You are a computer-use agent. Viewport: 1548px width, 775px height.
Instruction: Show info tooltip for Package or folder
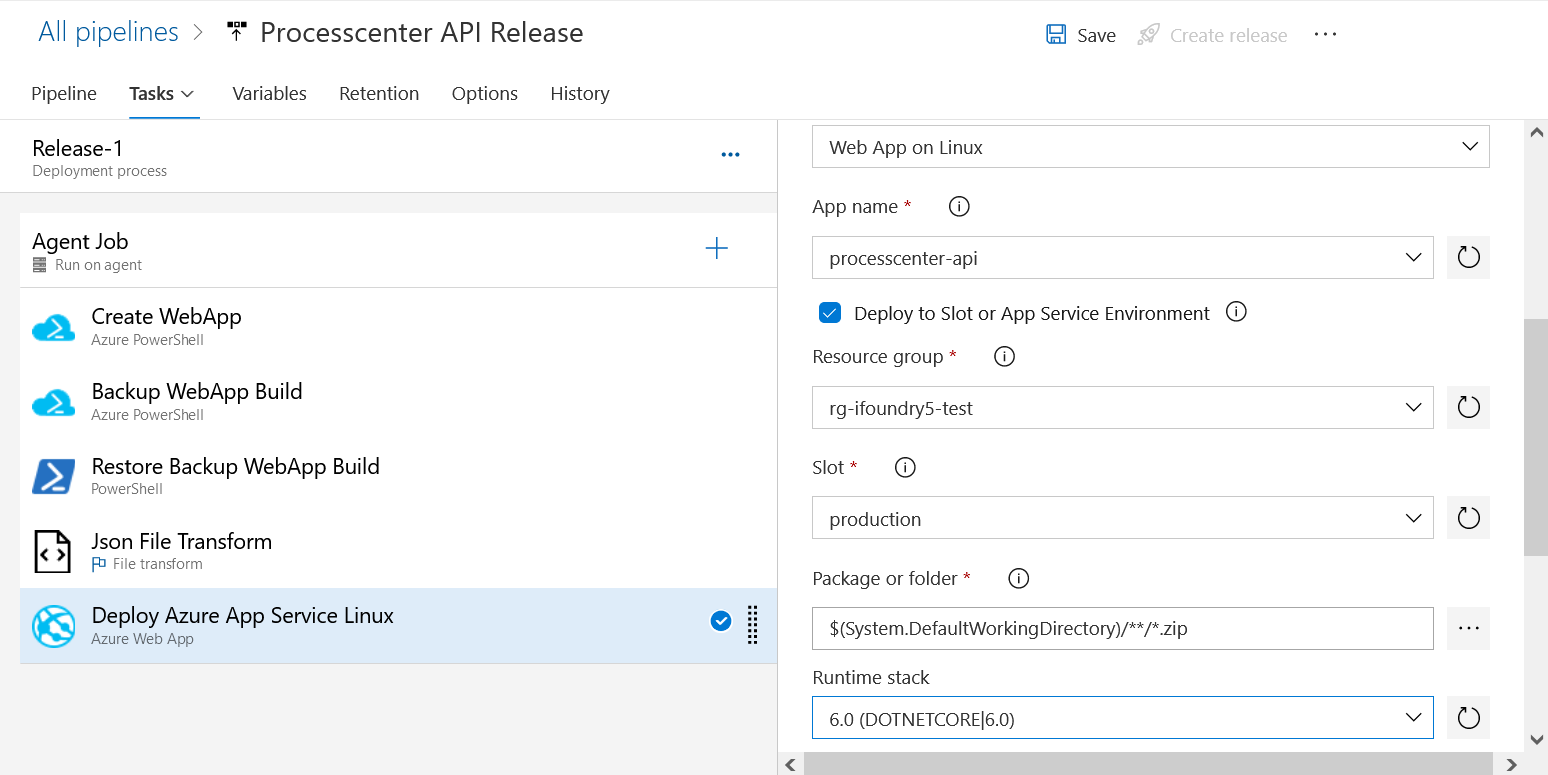(1018, 578)
